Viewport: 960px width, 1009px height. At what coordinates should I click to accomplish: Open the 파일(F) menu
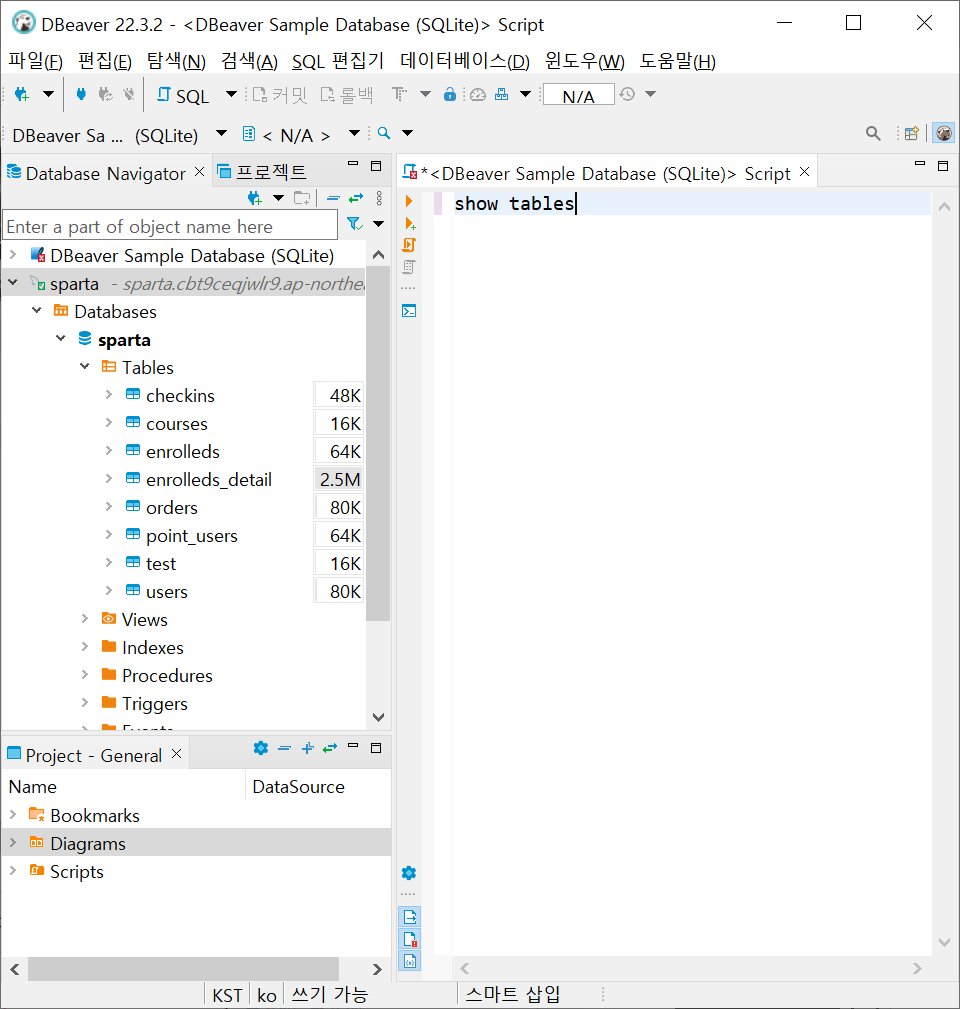(35, 61)
